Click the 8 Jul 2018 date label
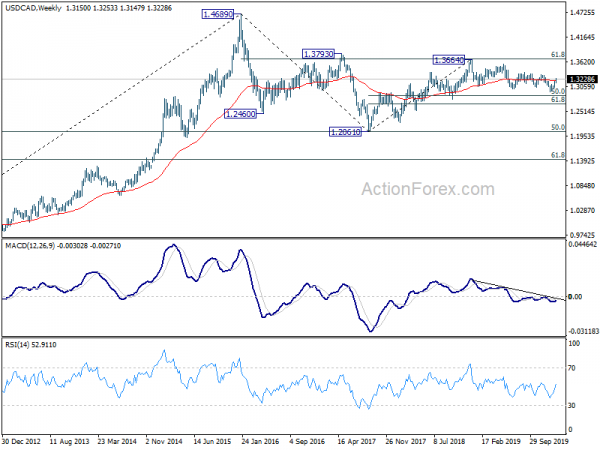Viewport: 600px width, 450px height. click(x=449, y=441)
